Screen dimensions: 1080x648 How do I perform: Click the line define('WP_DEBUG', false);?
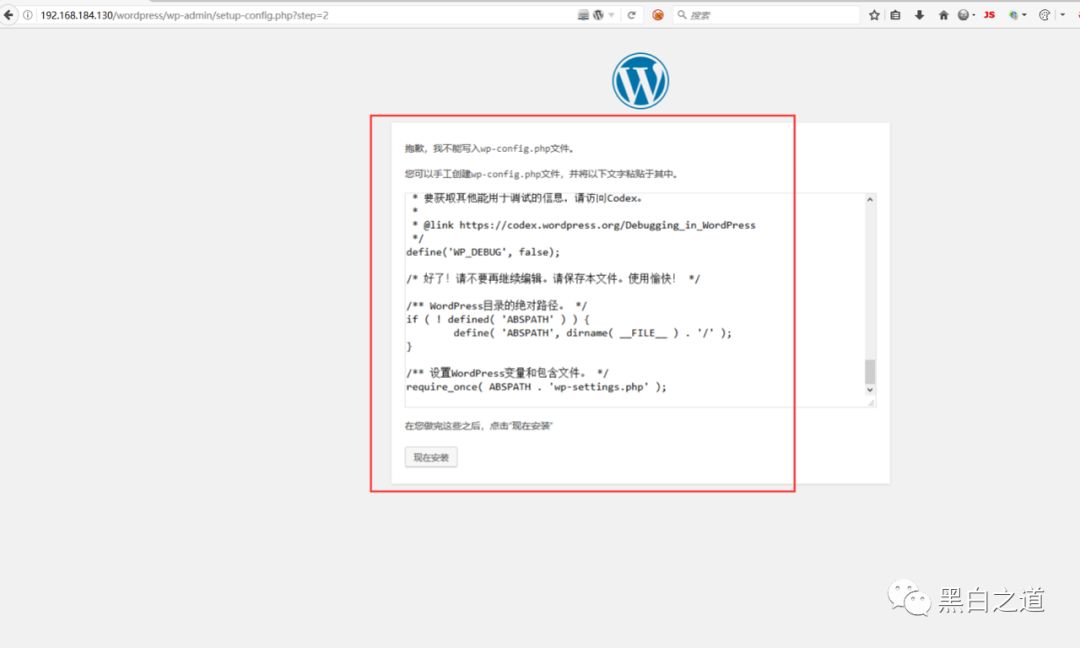[x=483, y=252]
